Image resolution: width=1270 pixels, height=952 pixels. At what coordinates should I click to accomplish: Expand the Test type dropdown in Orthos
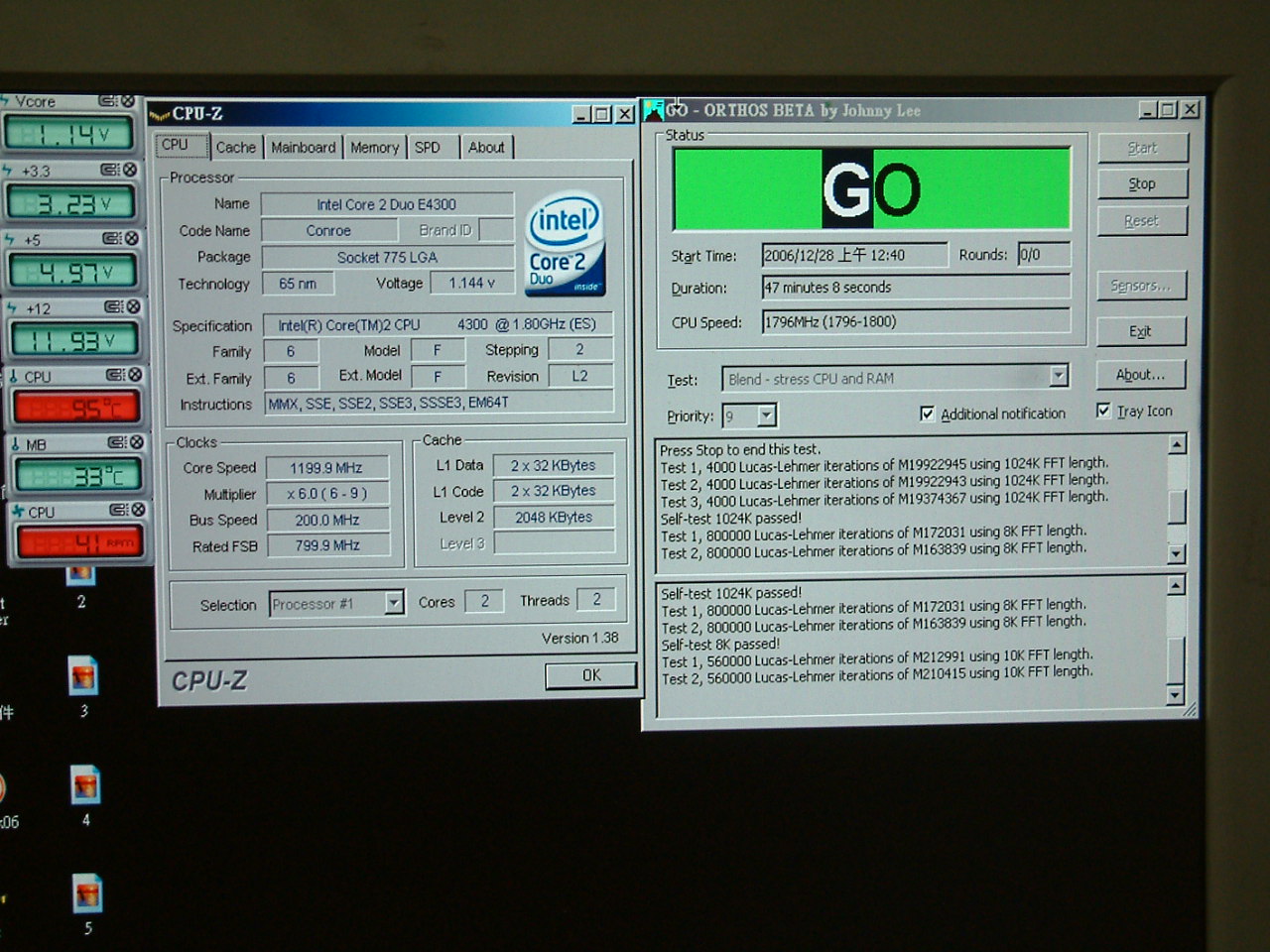1059,376
